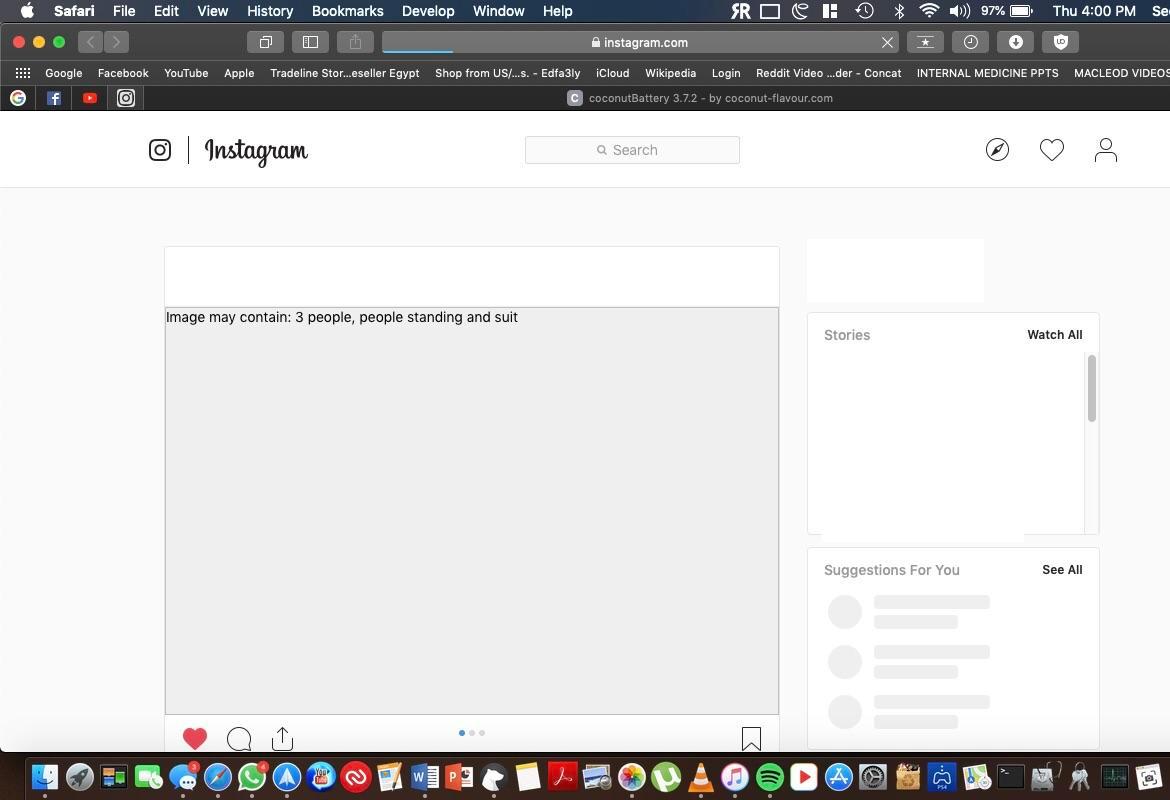Launch Spotify from the Dock
This screenshot has width=1170, height=800.
pos(769,777)
